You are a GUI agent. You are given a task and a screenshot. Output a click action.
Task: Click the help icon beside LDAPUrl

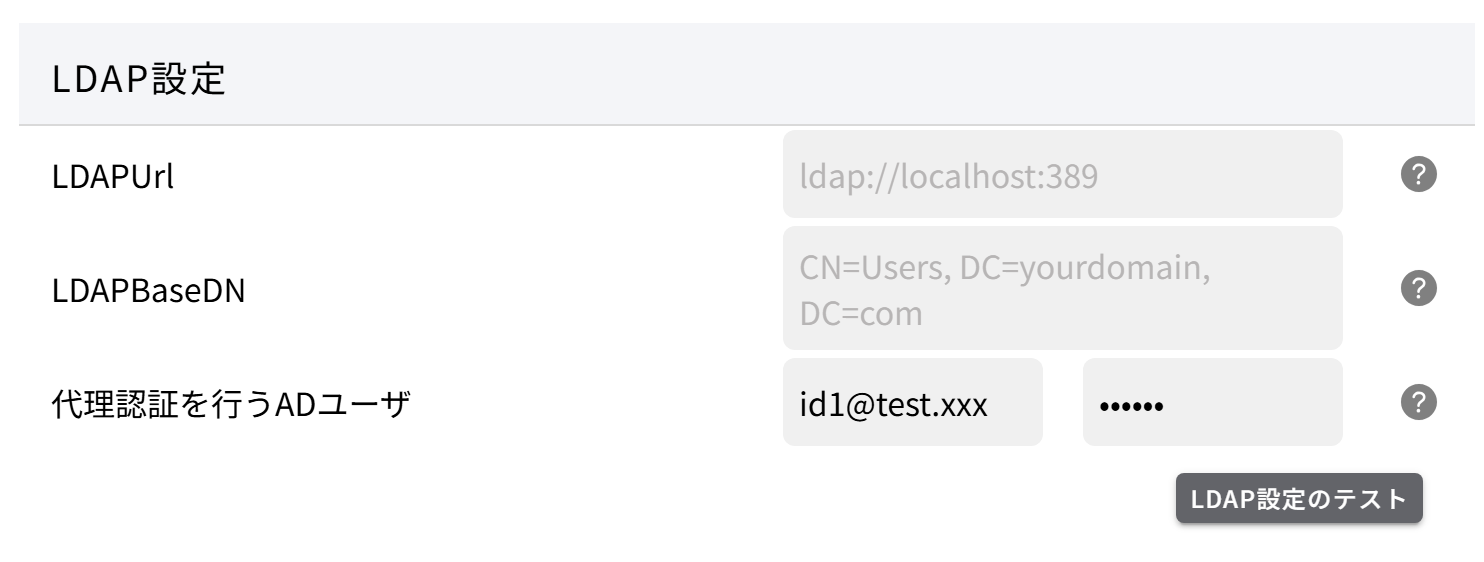tap(1418, 175)
